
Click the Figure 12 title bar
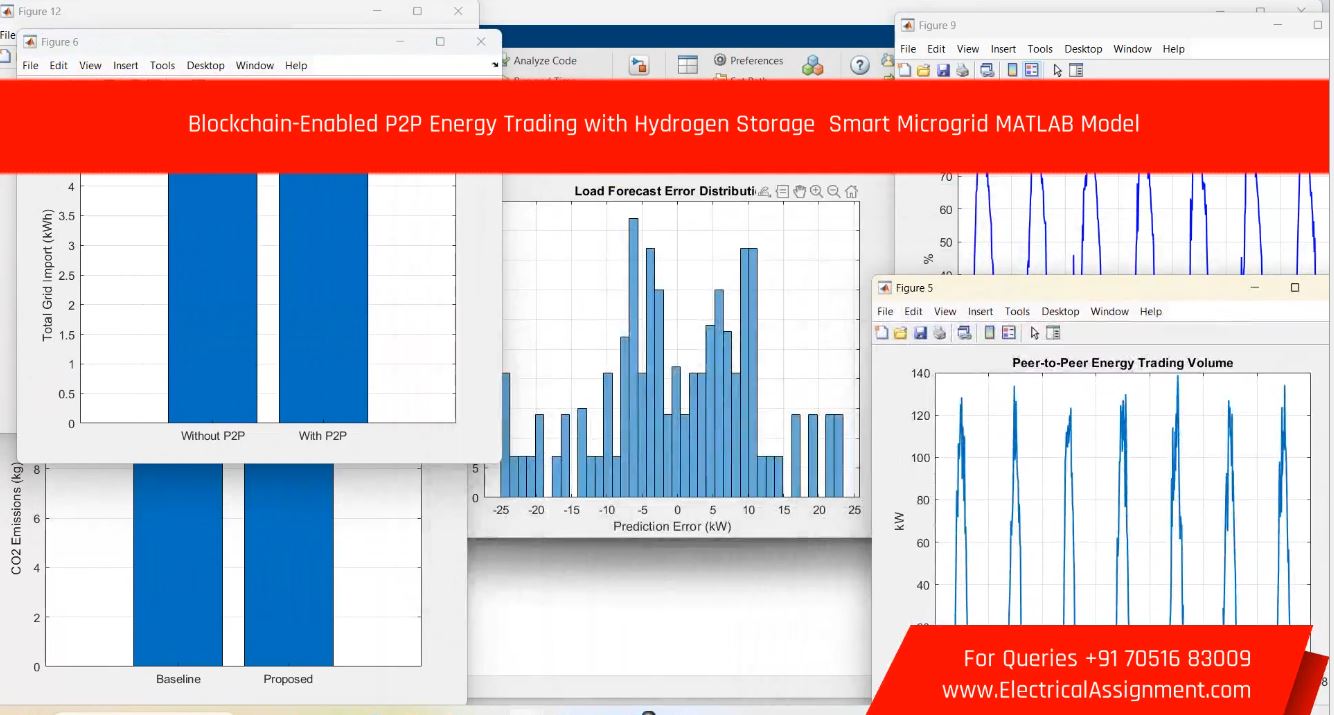200,11
